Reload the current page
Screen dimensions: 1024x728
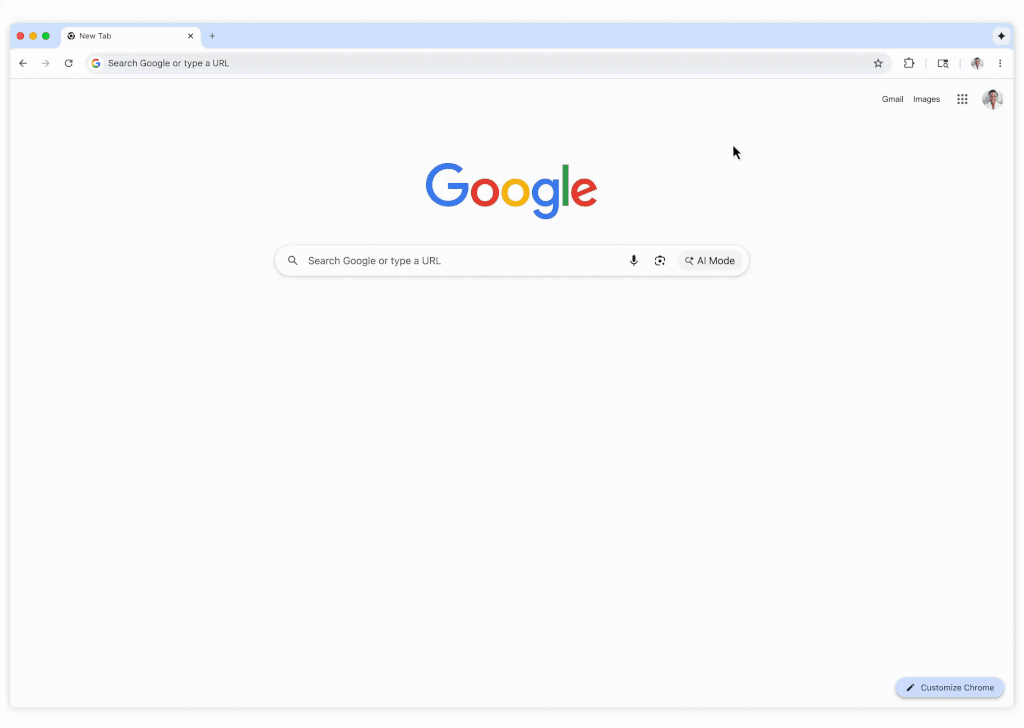click(x=69, y=63)
